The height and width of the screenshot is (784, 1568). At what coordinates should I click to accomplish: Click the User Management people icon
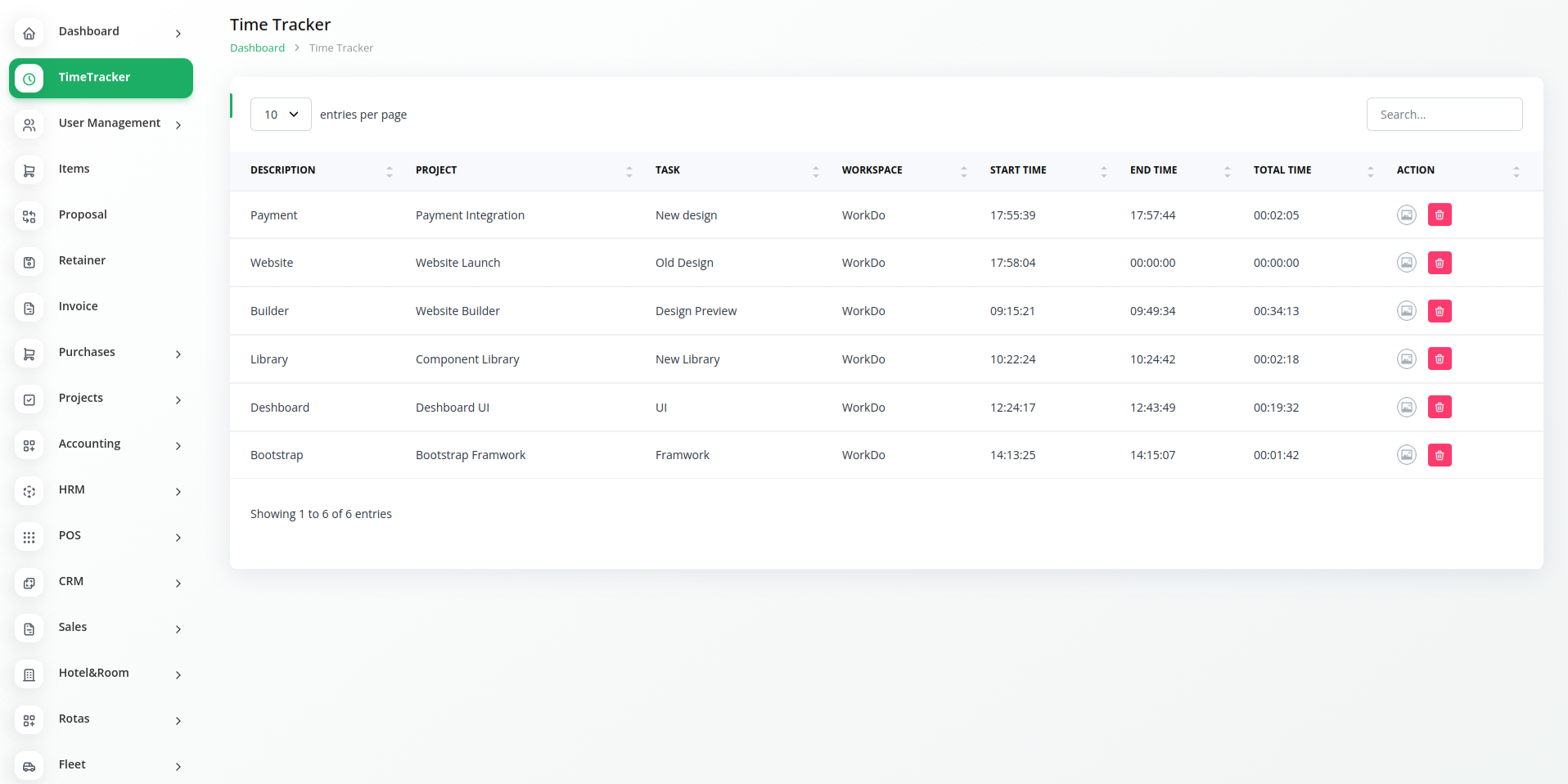(x=29, y=125)
